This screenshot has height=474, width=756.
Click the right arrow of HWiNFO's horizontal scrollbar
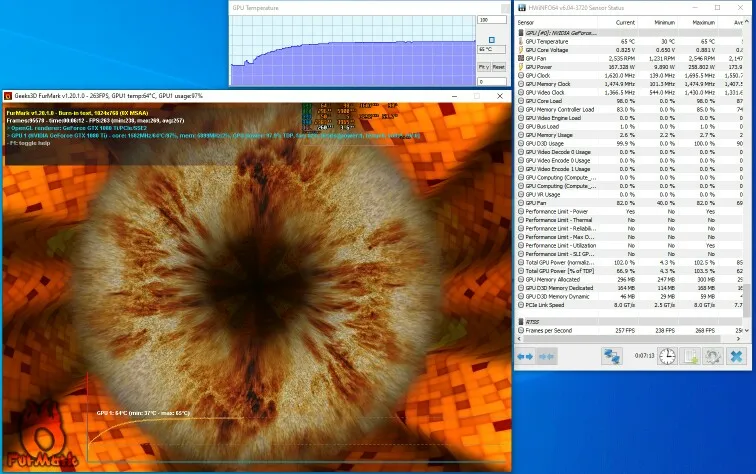point(739,339)
